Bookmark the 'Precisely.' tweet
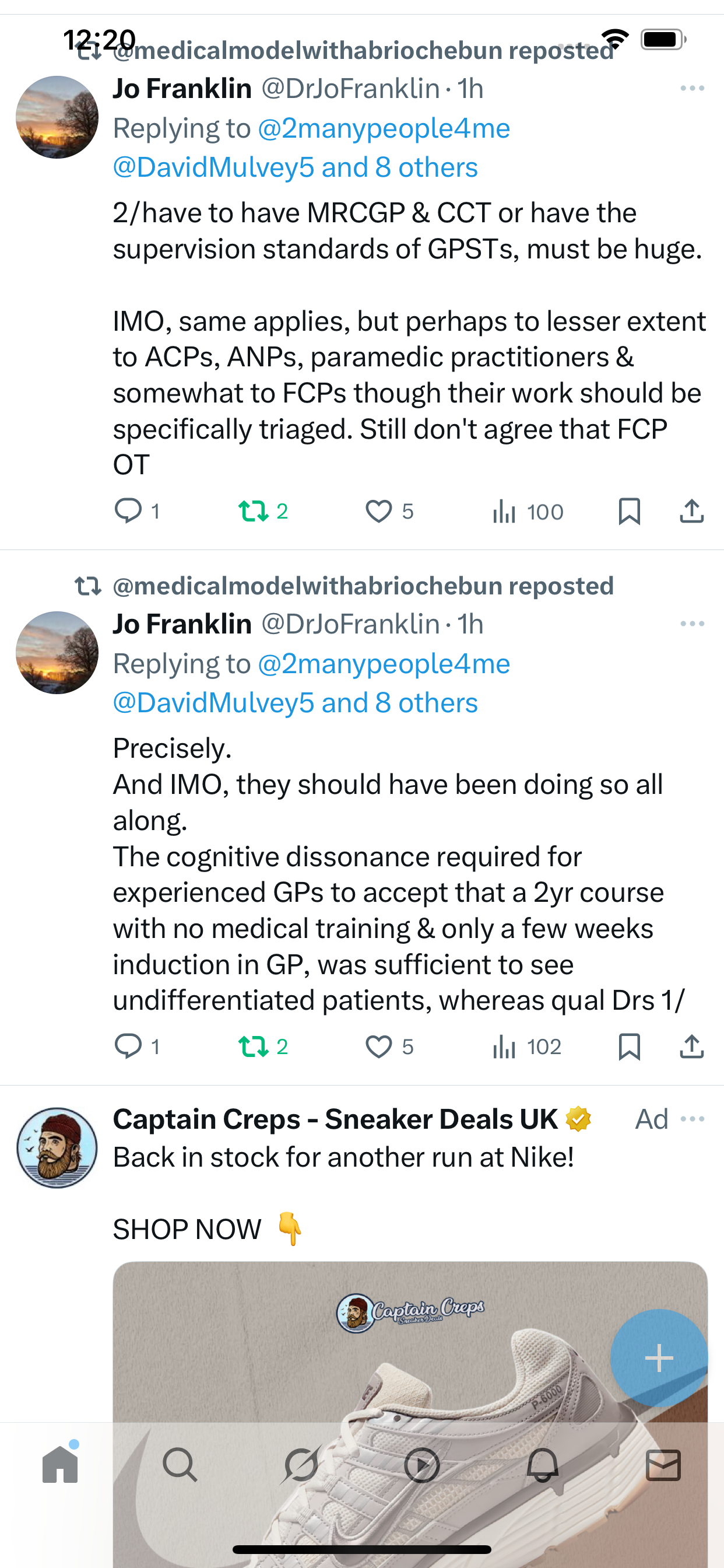This screenshot has height=1568, width=724. [629, 1046]
